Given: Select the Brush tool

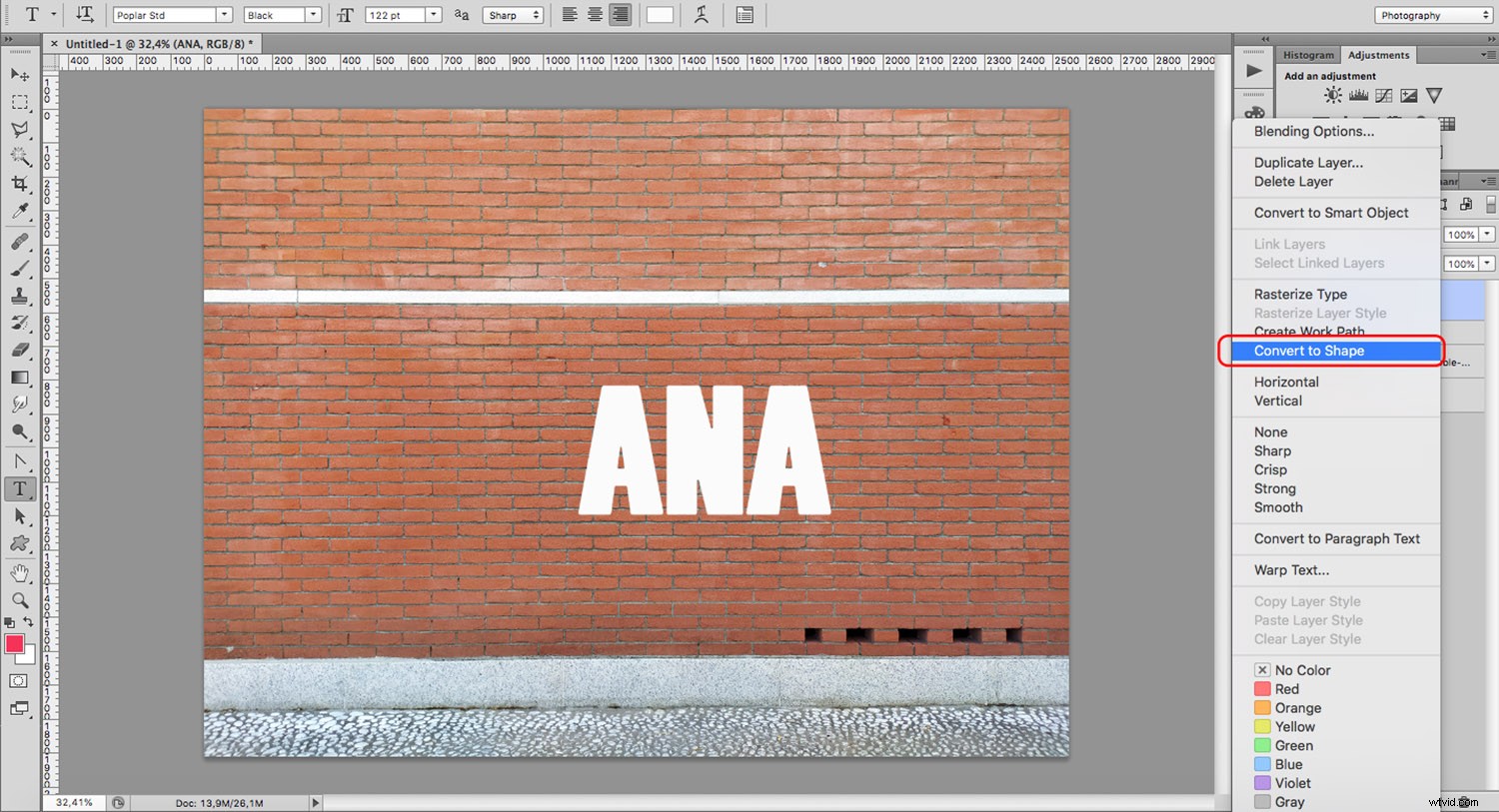Looking at the screenshot, I should 20,268.
